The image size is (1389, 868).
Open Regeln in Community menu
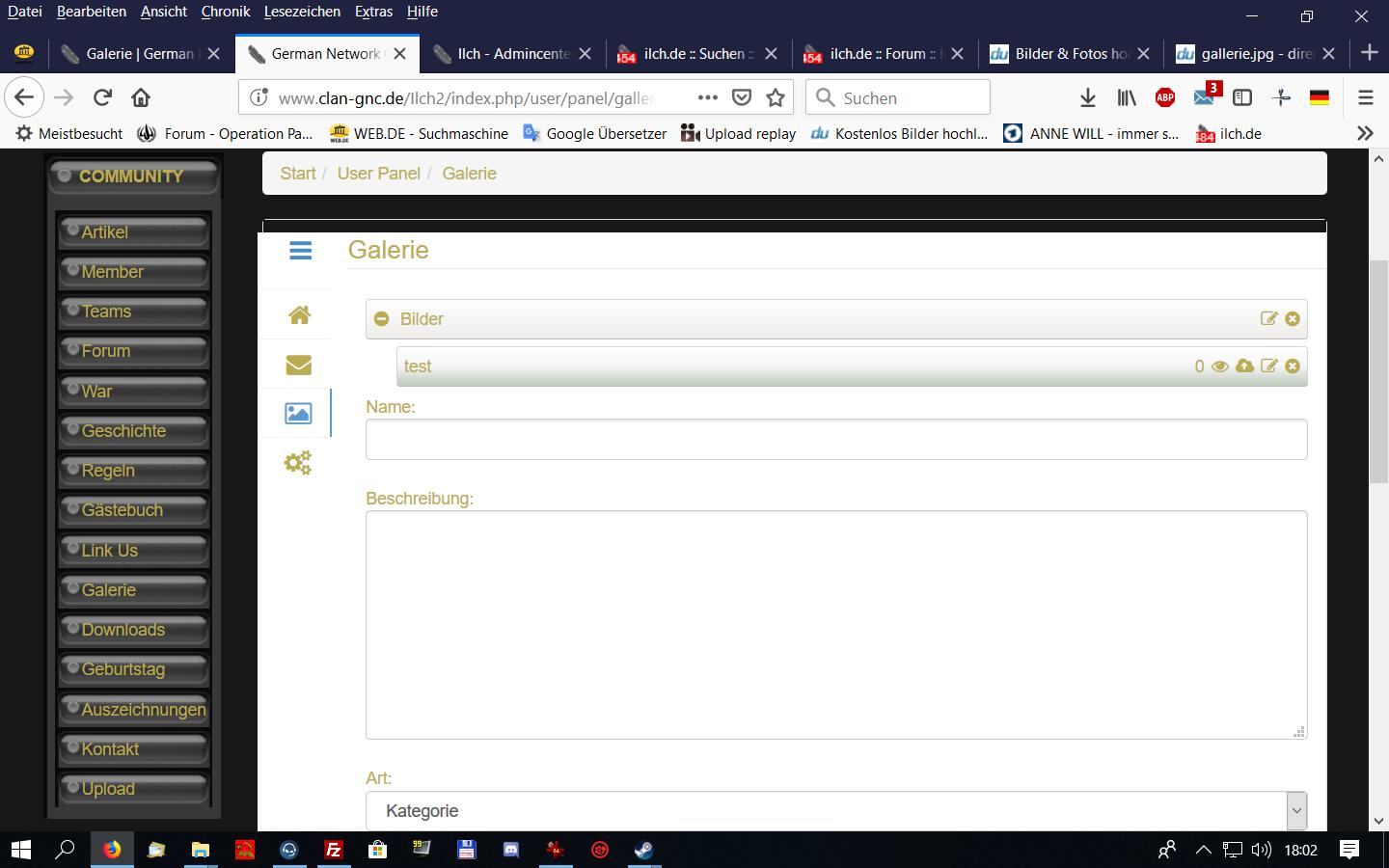tap(134, 471)
